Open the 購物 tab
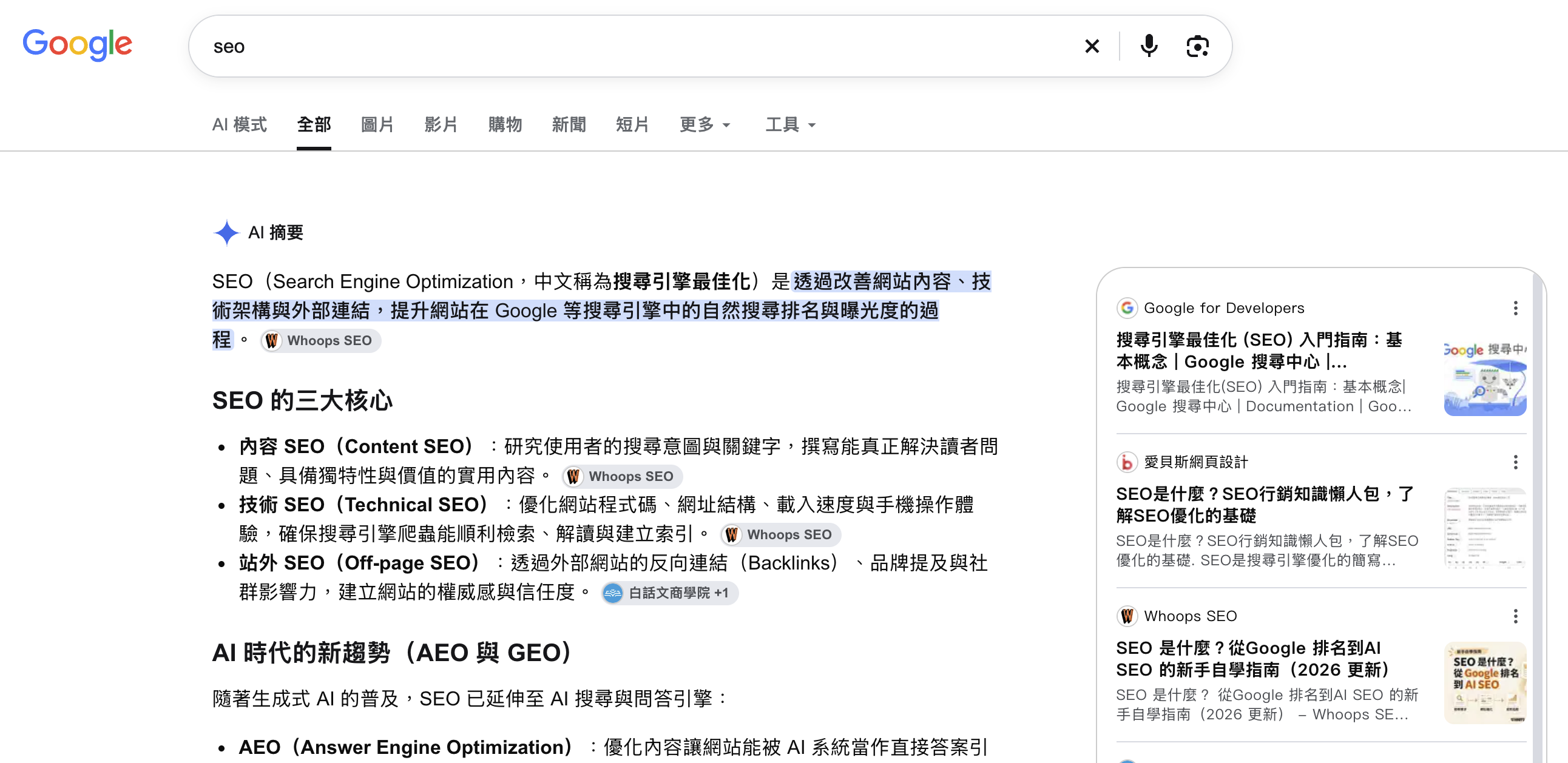 (x=505, y=125)
